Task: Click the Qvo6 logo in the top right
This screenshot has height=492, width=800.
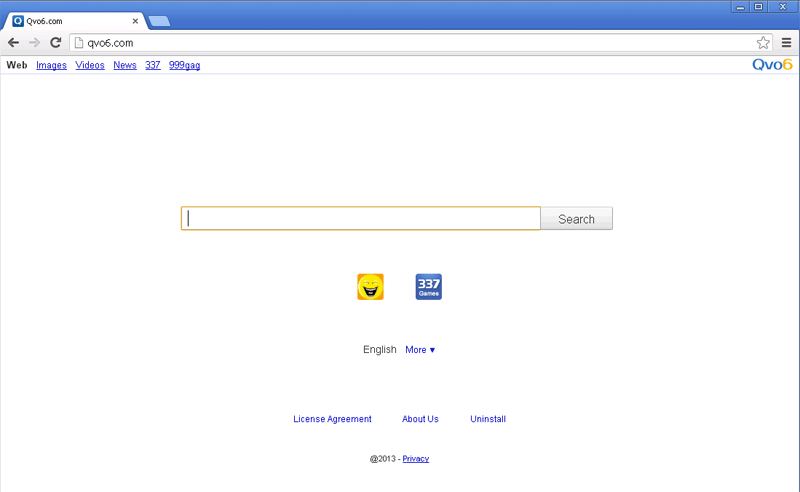Action: [x=772, y=65]
